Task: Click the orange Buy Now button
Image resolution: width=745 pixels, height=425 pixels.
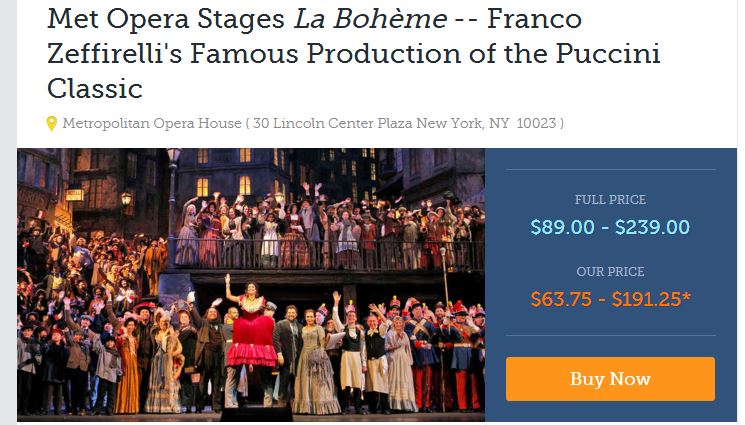Action: pyautogui.click(x=610, y=379)
